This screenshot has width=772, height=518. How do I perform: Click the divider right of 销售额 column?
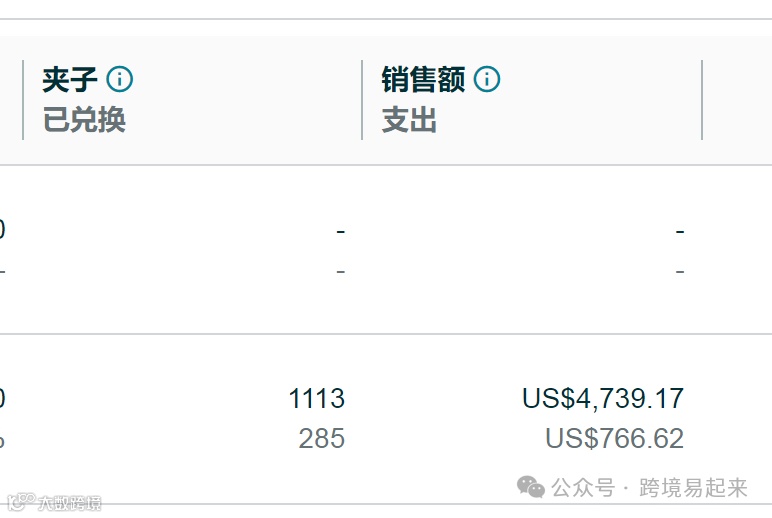point(702,100)
